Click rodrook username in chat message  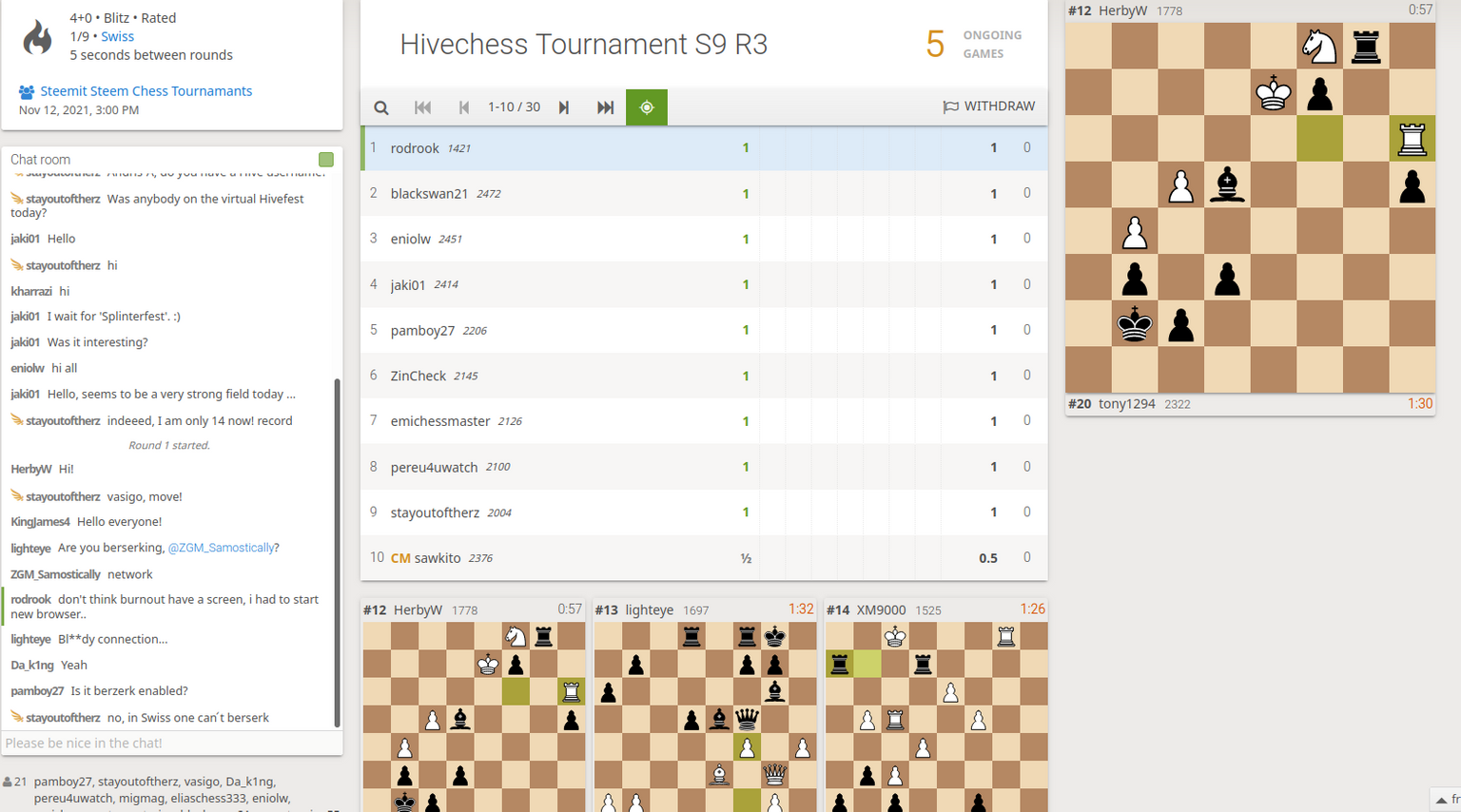pos(30,600)
